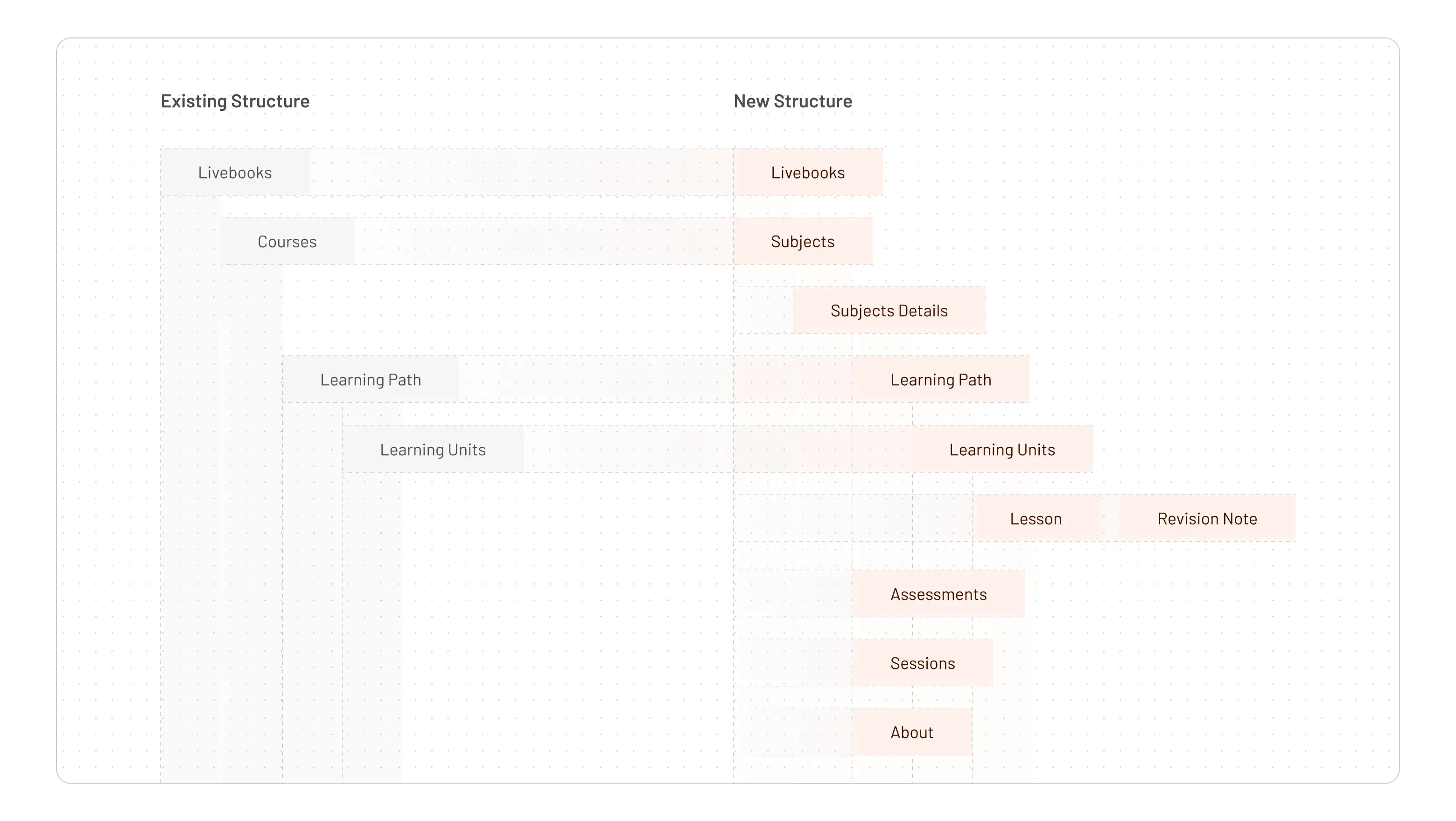1456x821 pixels.
Task: Click the peach Learning Units box
Action: [x=1002, y=449]
